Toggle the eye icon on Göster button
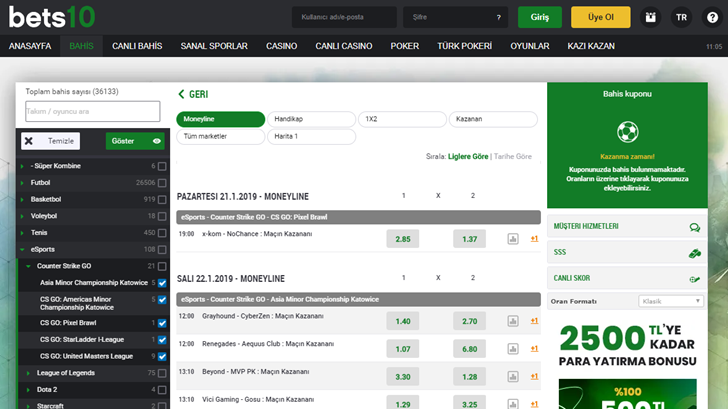 click(157, 141)
